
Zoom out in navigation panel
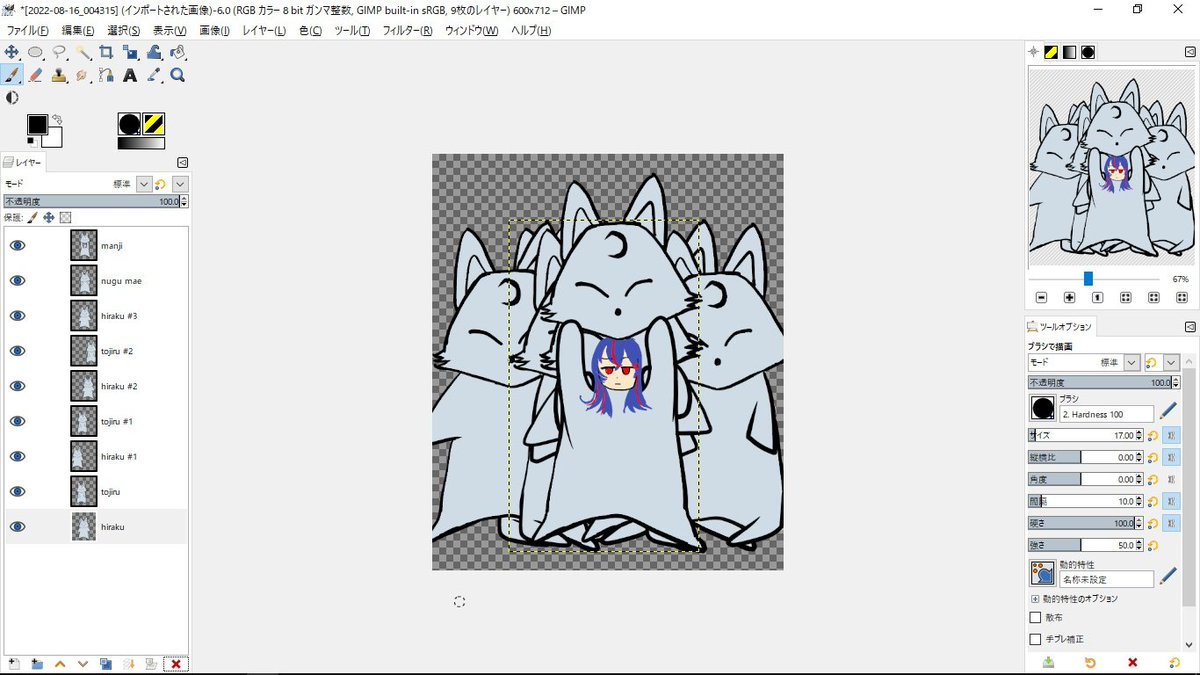coord(1041,298)
